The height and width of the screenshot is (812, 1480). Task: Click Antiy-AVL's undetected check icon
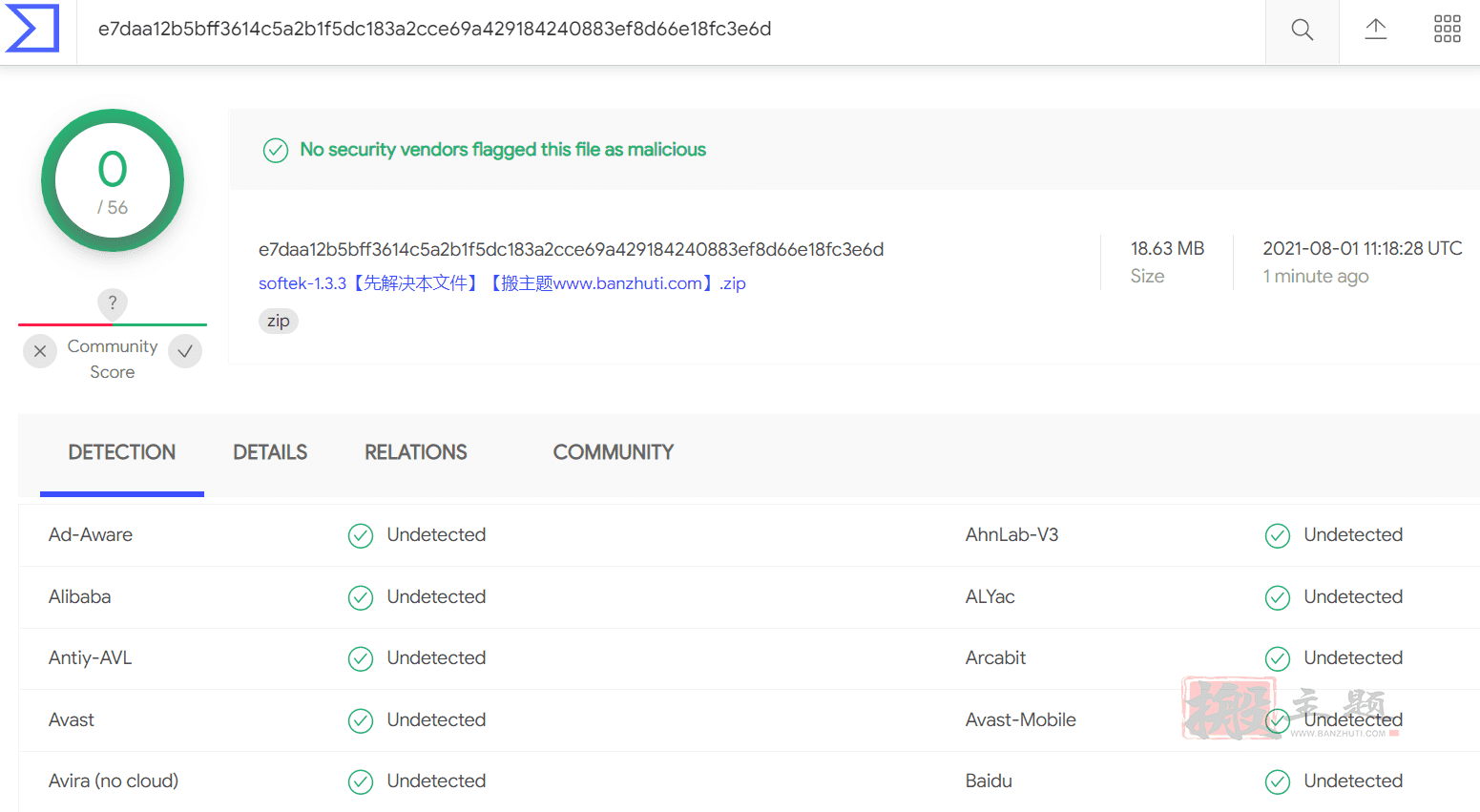(x=361, y=659)
